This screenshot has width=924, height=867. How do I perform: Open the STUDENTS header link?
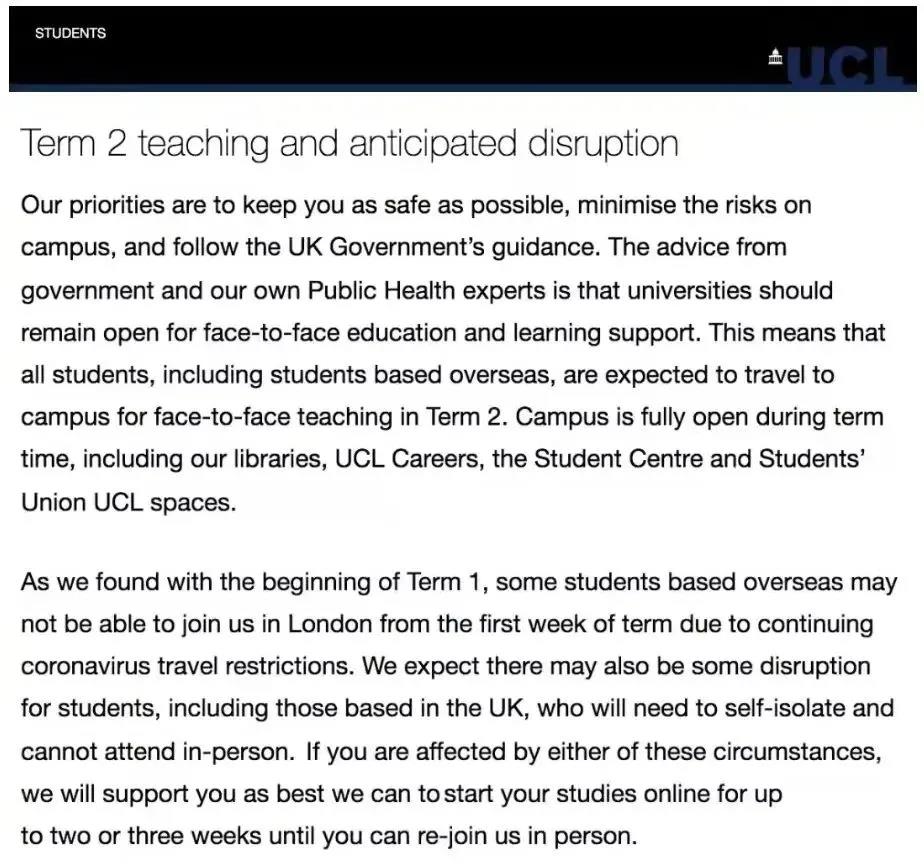[70, 33]
